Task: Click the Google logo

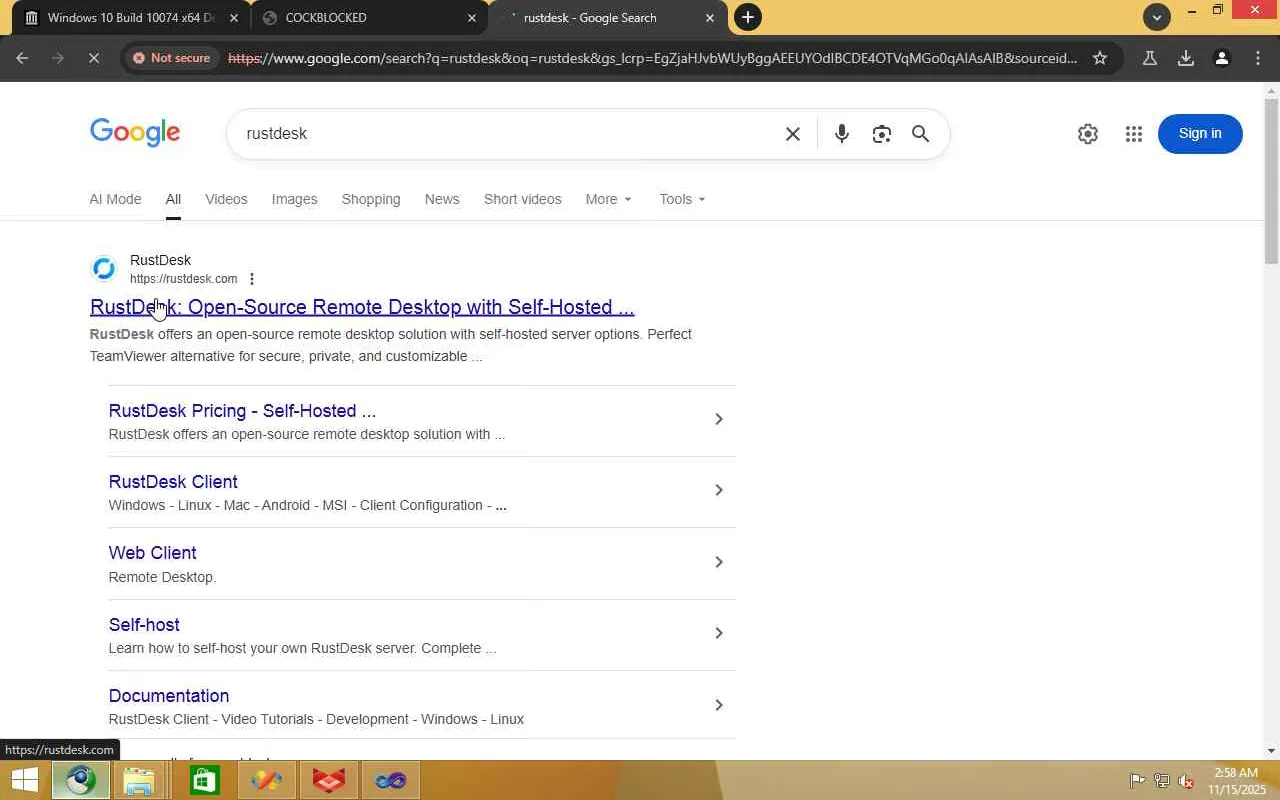Action: pos(135,133)
